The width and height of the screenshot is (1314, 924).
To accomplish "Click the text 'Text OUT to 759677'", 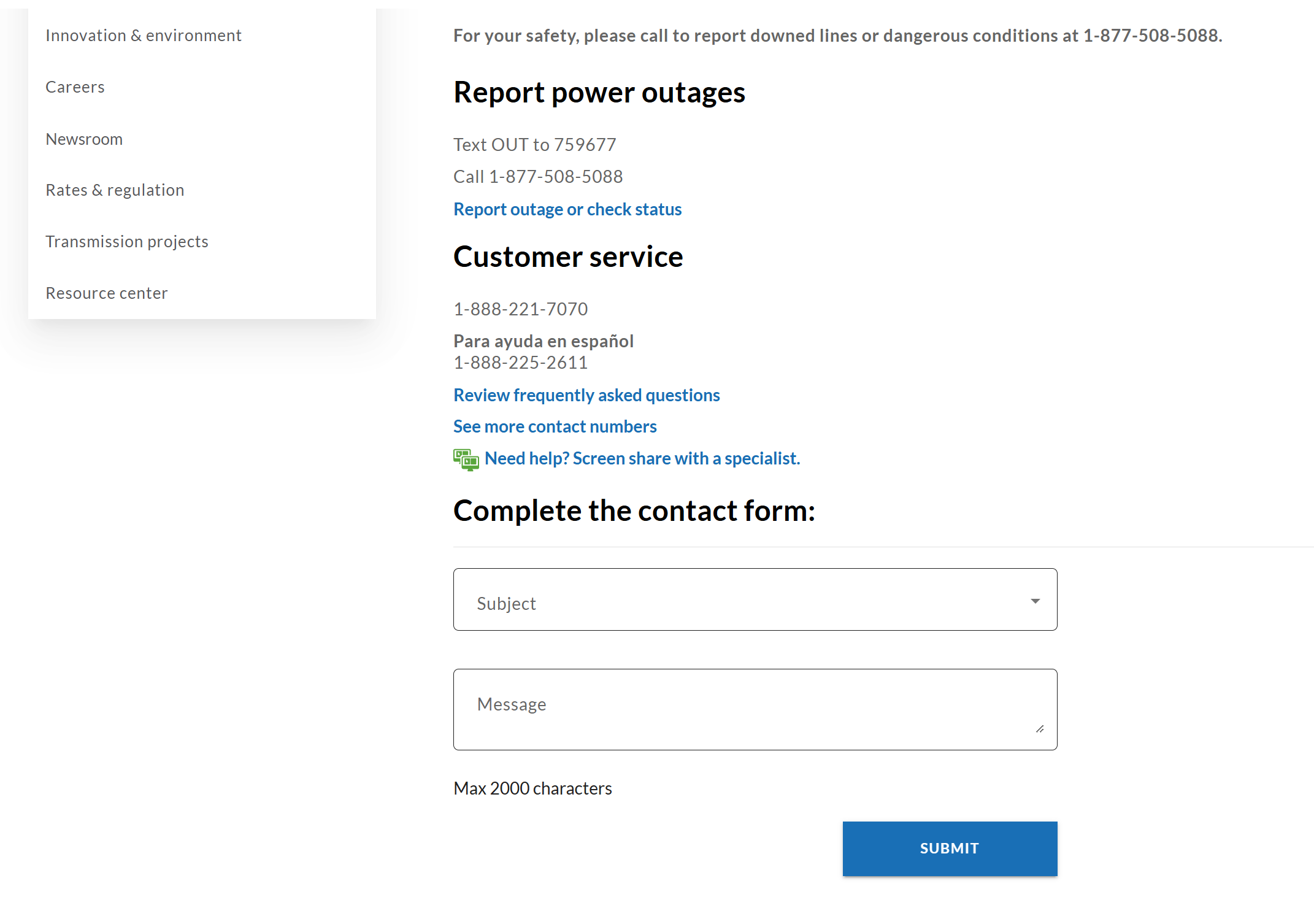I will [x=535, y=145].
